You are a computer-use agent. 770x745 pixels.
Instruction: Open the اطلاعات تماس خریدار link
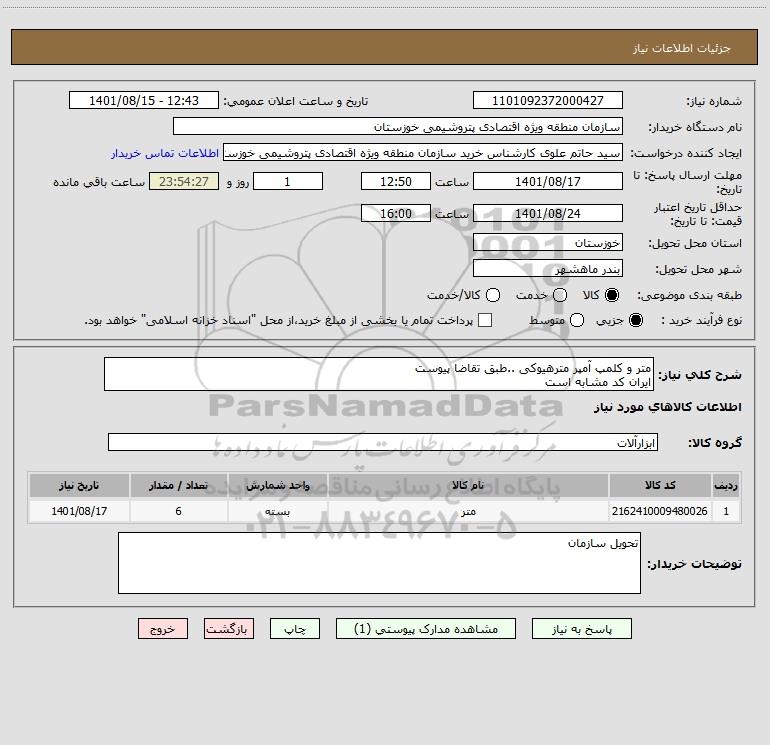165,153
